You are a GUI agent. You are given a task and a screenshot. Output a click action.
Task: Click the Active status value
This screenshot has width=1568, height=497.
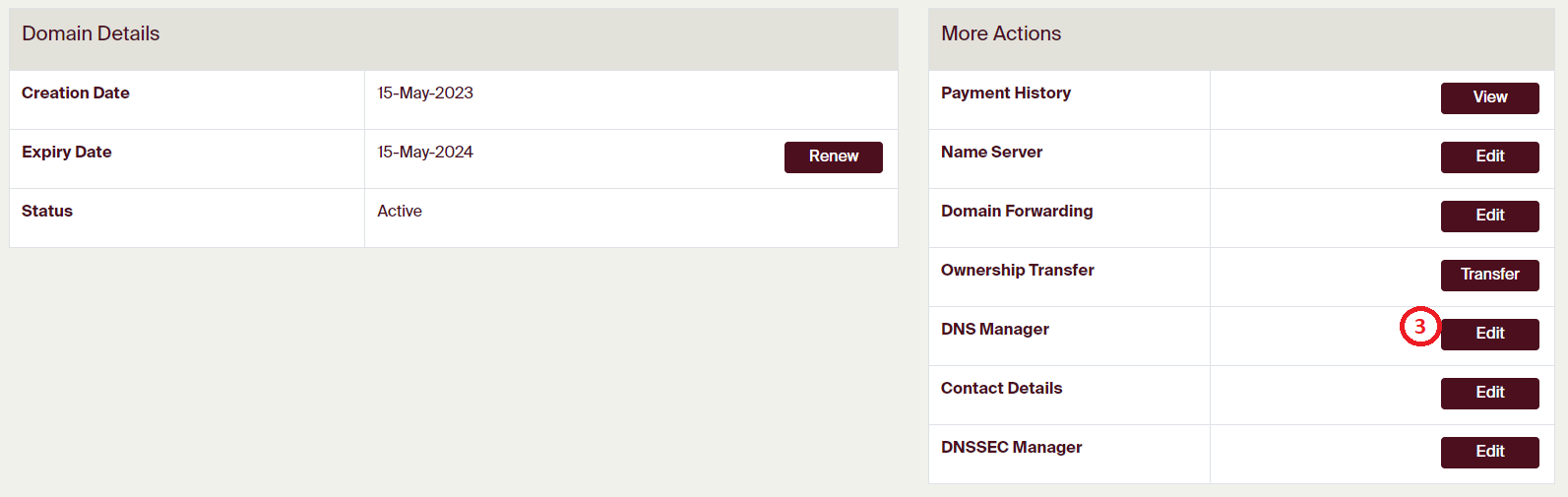[400, 211]
